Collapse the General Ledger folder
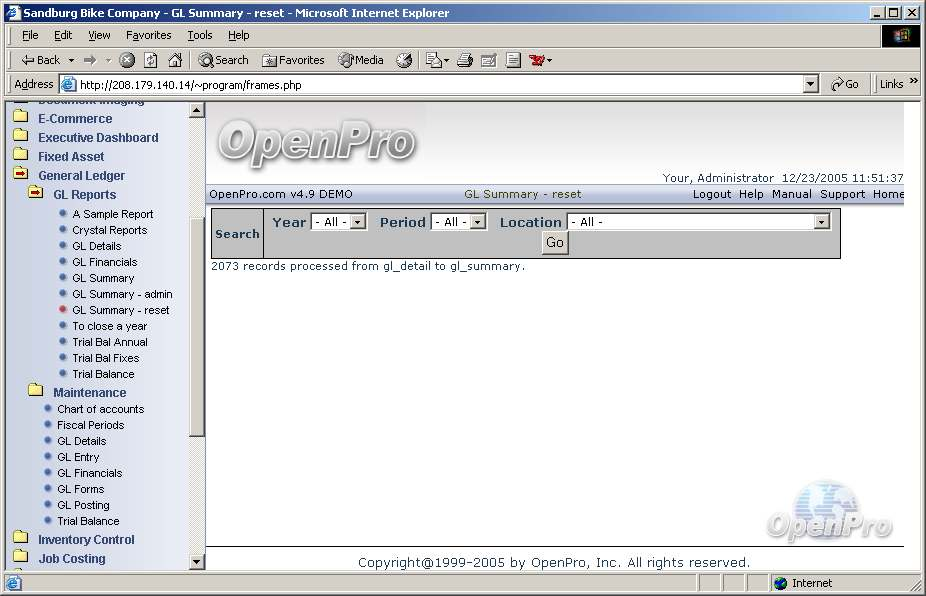926x596 pixels. click(x=20, y=175)
